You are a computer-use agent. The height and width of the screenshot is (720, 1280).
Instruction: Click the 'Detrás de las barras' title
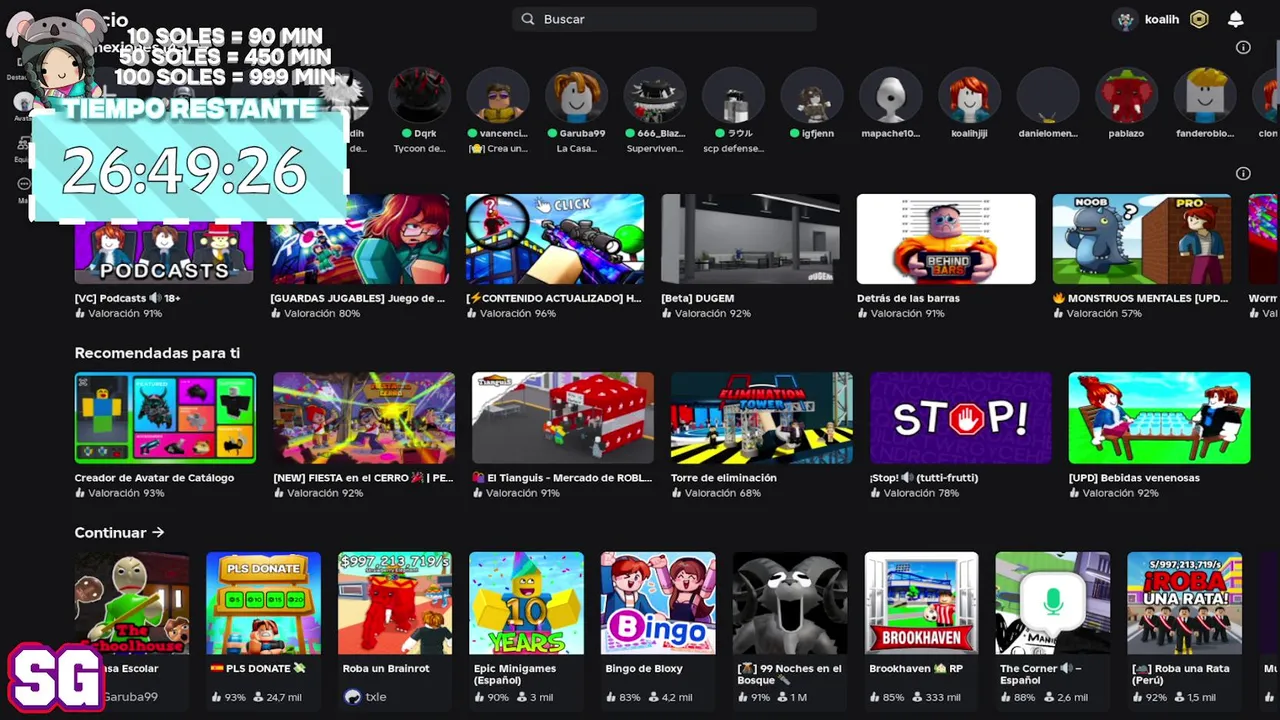[908, 298]
